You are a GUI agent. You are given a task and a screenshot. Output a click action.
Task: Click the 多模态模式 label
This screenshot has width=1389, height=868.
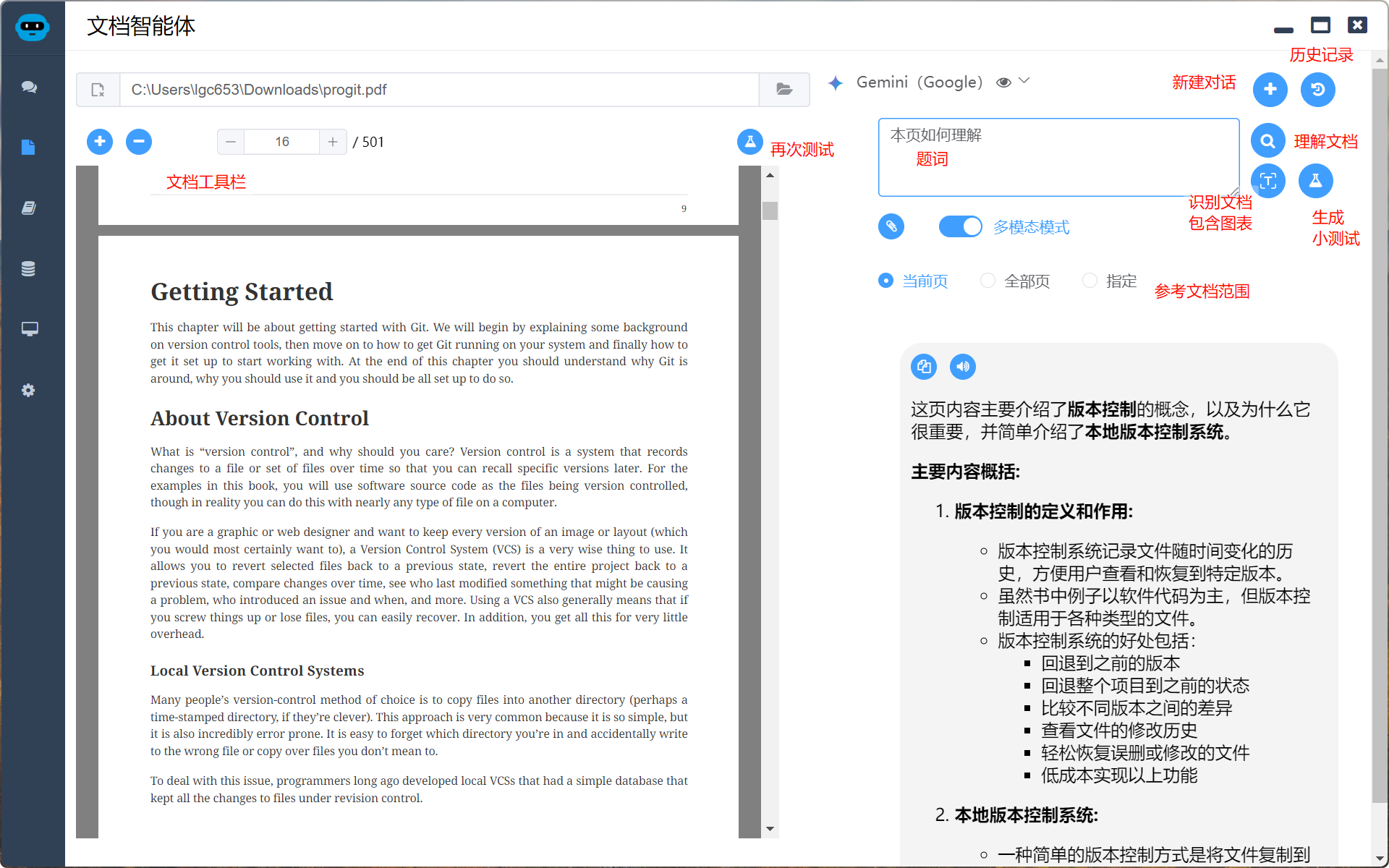point(1031,227)
